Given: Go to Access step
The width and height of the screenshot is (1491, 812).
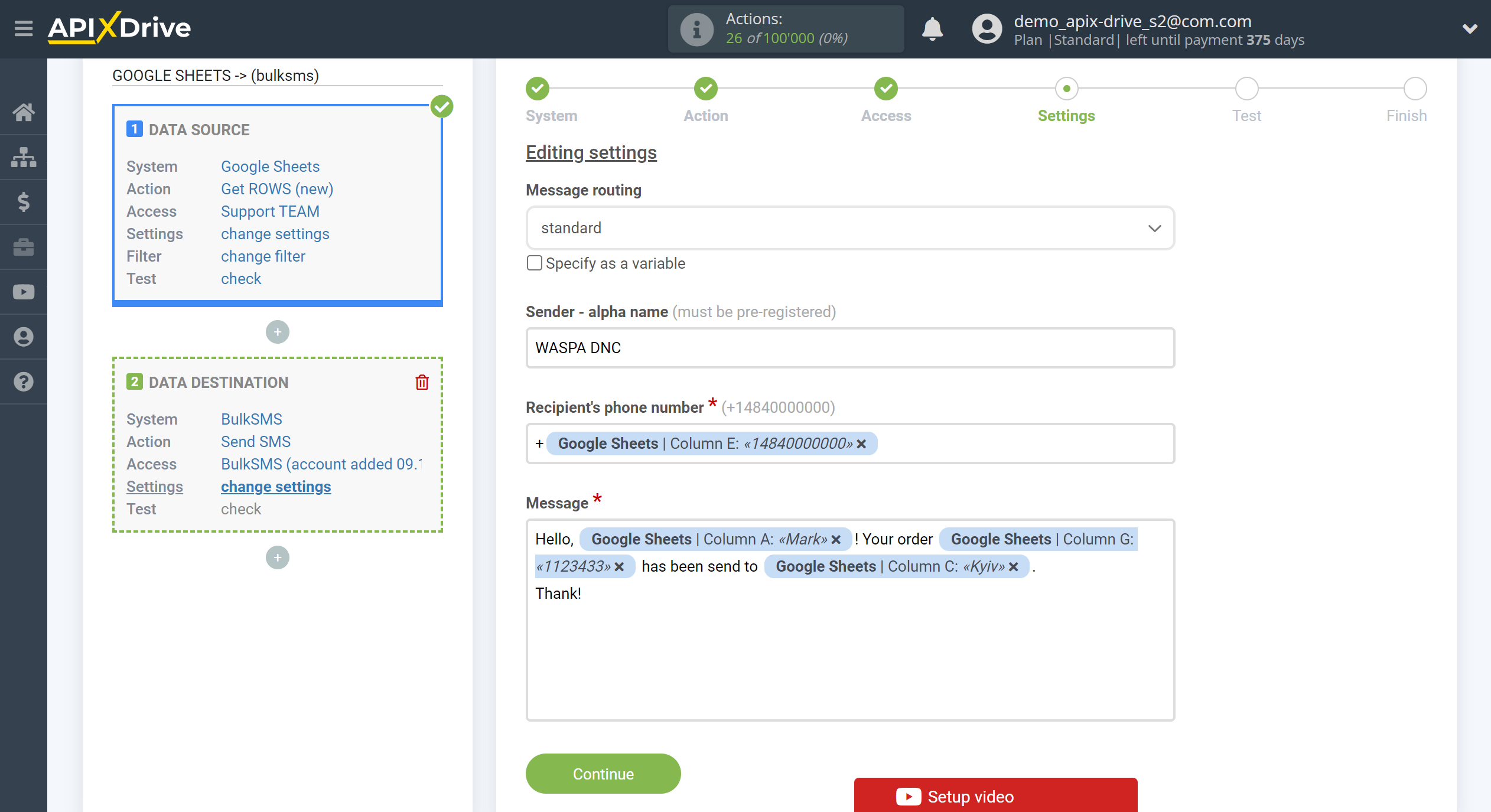Looking at the screenshot, I should 886,89.
